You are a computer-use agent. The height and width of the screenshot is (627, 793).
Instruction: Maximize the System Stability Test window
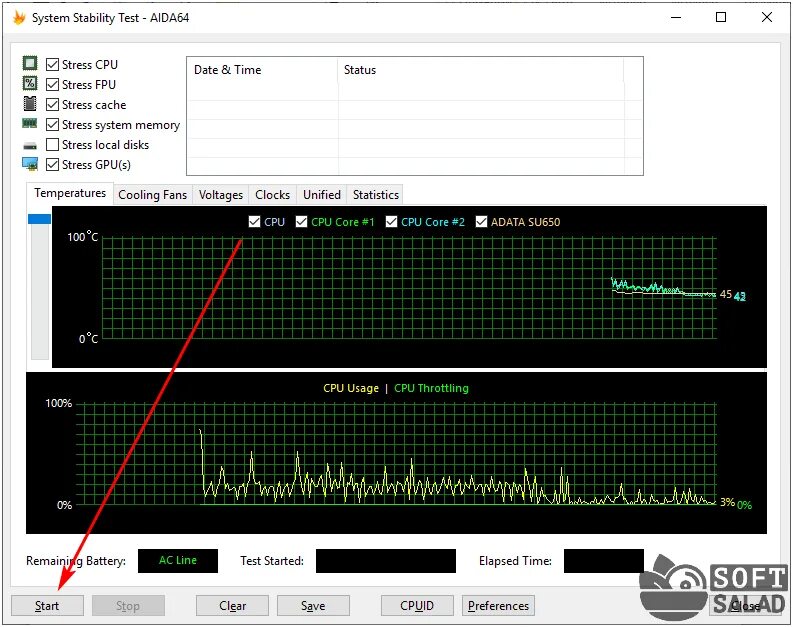pos(721,17)
